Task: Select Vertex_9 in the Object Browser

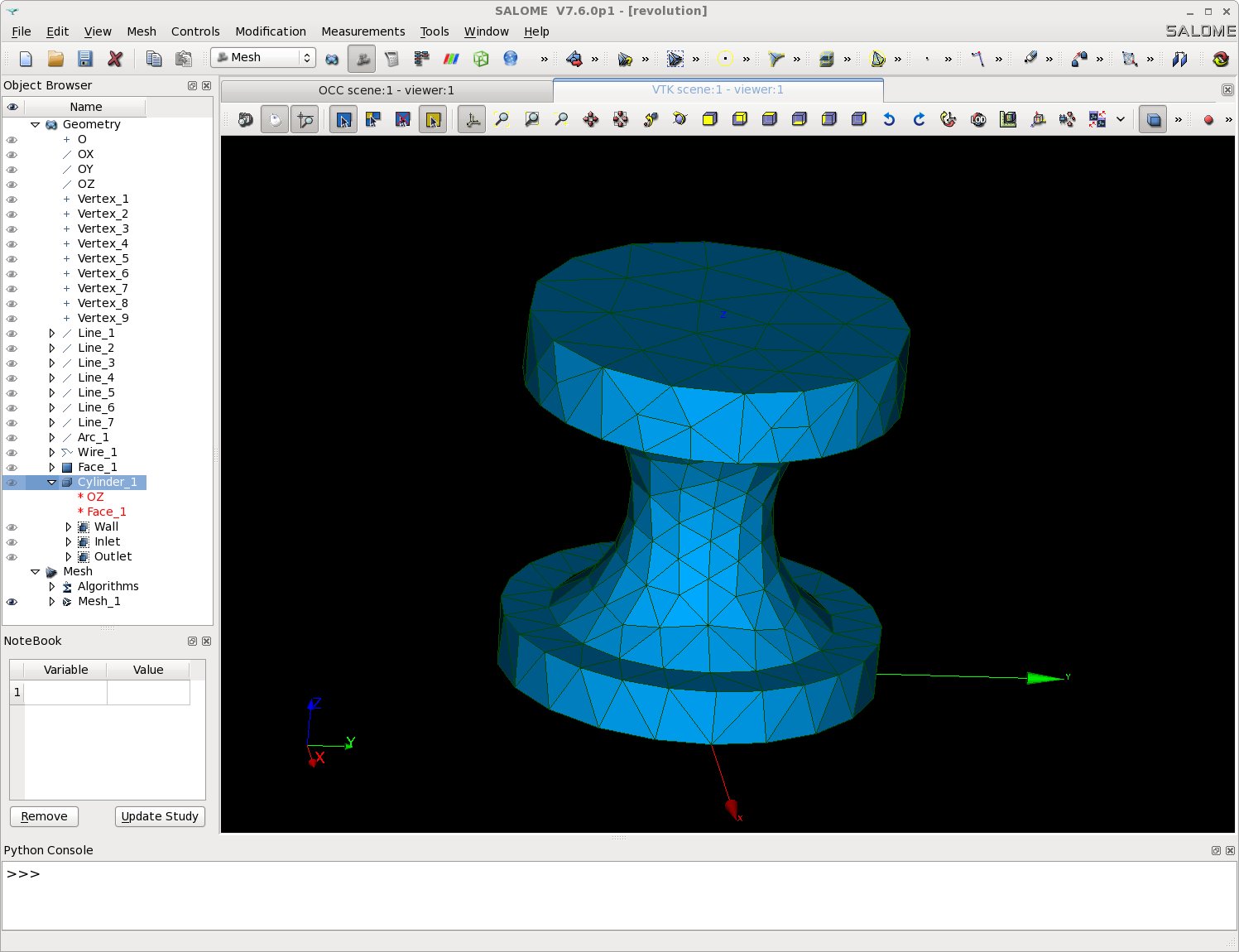Action: click(x=103, y=319)
